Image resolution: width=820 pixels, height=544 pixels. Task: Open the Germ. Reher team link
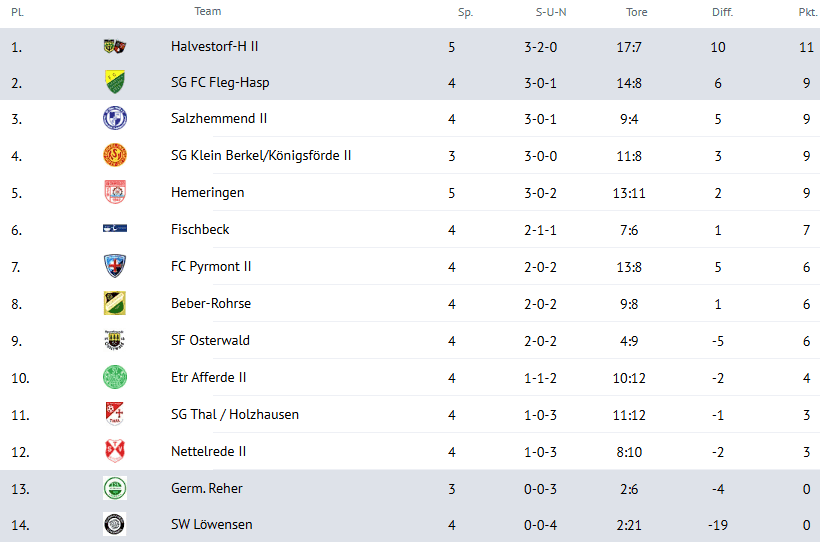pos(207,489)
